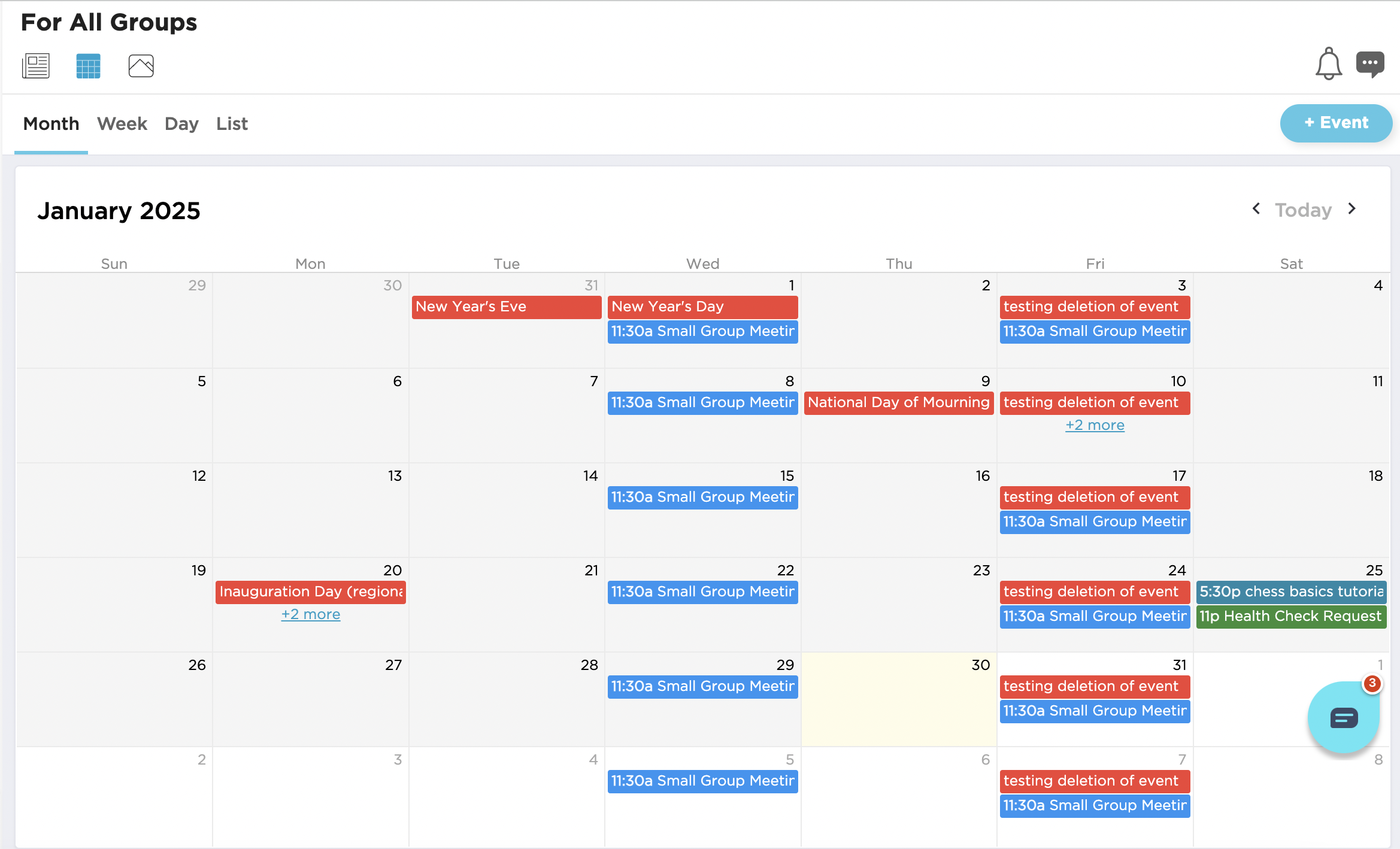
Task: Switch to the Day tab
Action: pos(181,124)
